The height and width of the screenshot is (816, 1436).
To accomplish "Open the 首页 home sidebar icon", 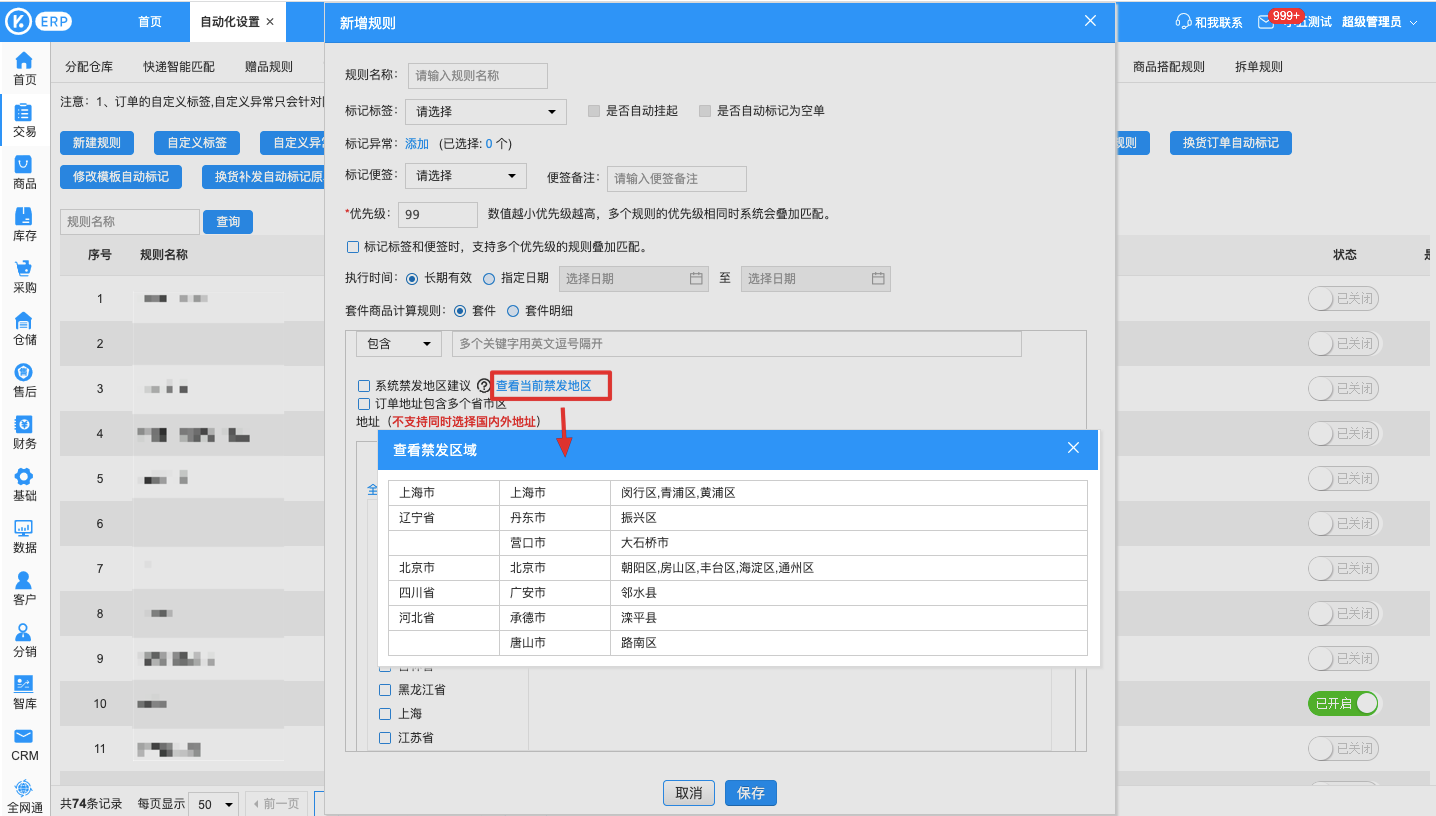I will coord(24,60).
